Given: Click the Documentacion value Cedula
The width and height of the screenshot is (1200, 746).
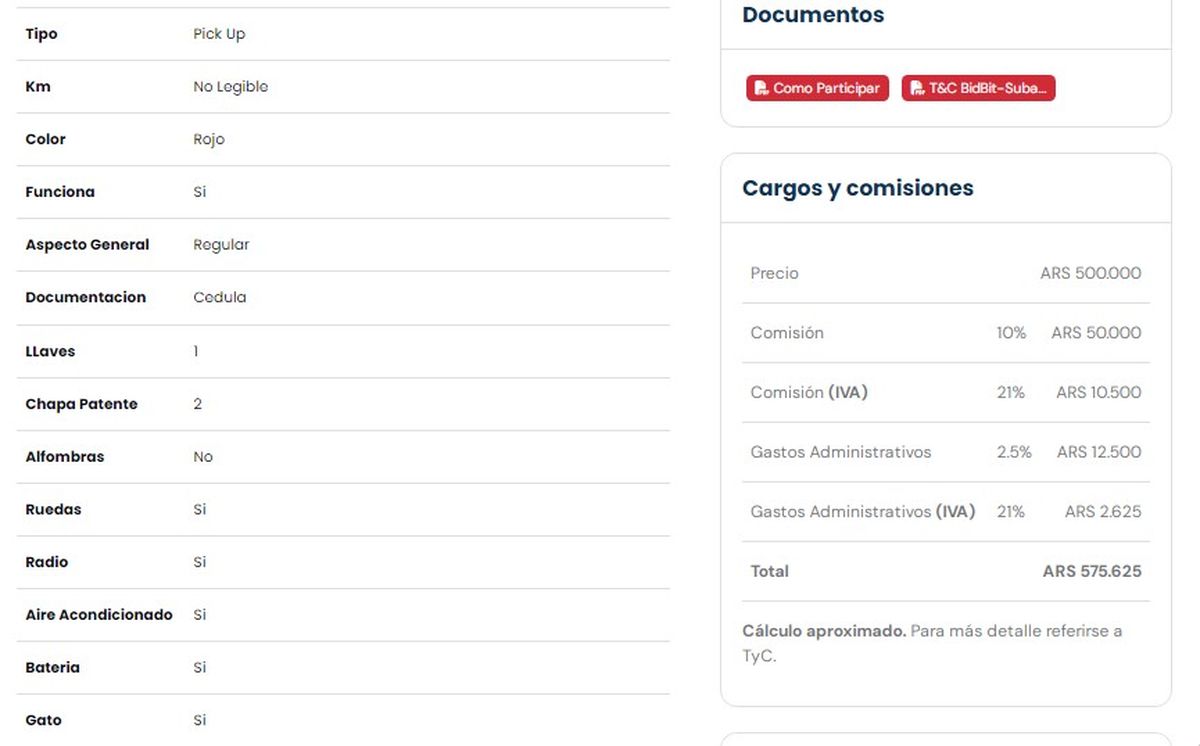Looking at the screenshot, I should click(x=219, y=297).
